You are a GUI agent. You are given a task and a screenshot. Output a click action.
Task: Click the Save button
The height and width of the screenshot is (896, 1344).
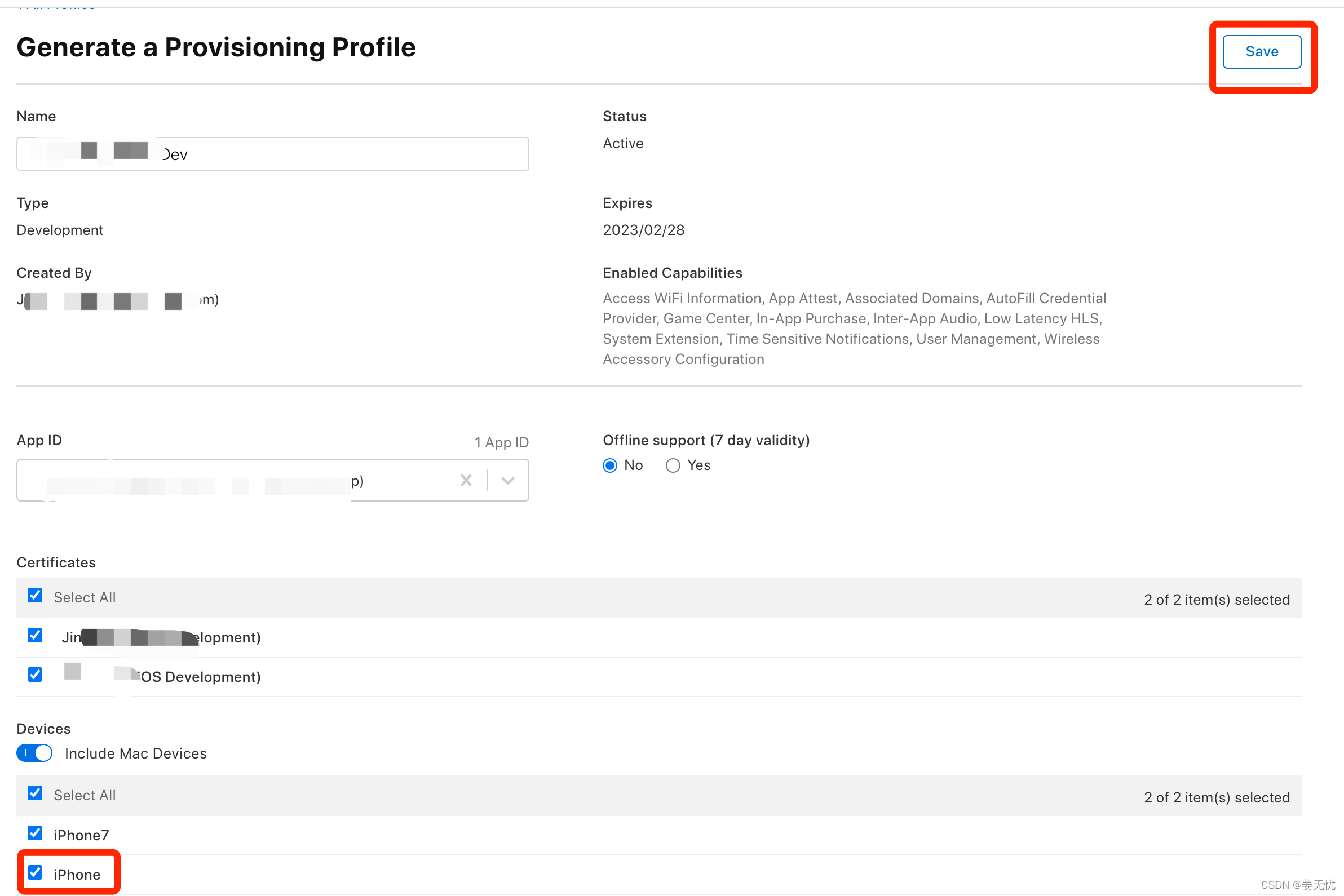tap(1261, 51)
